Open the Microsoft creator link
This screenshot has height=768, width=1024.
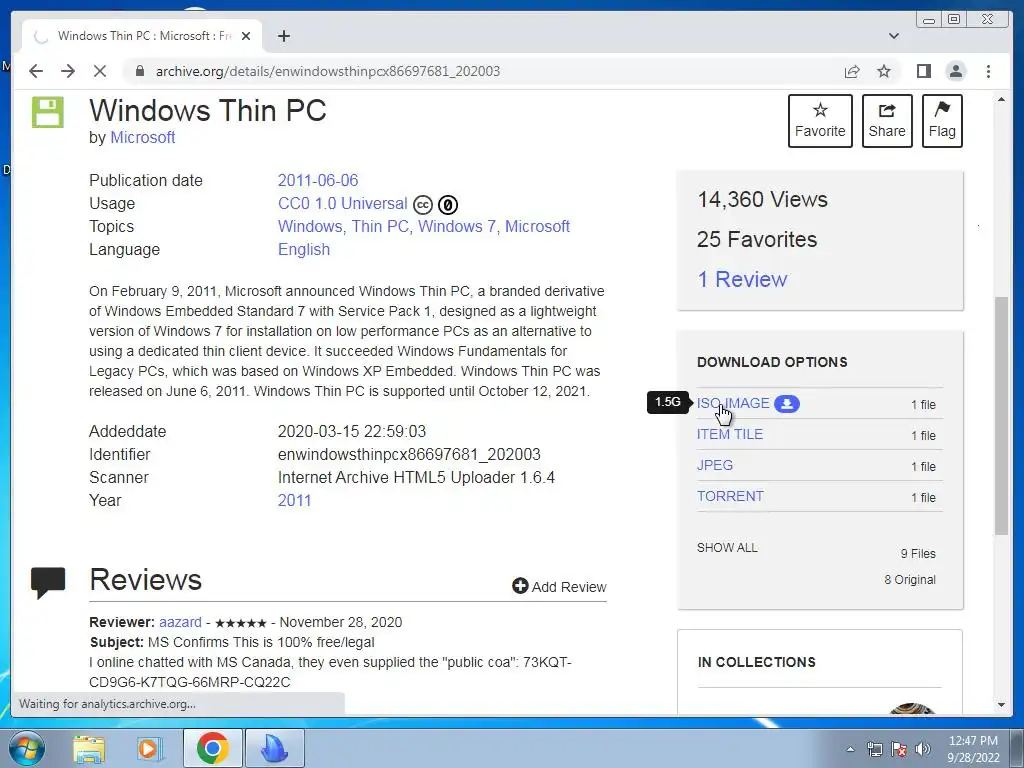pos(142,137)
